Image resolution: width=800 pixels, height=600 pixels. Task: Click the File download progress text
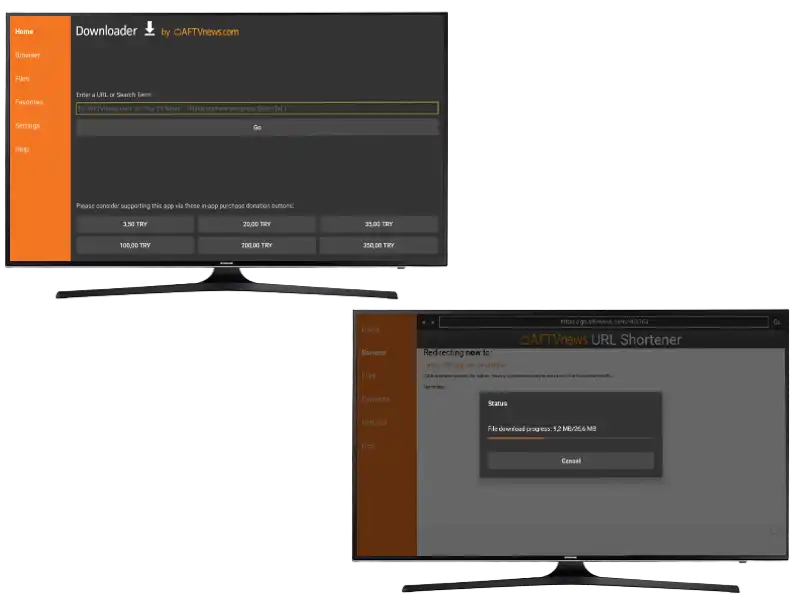tap(542, 429)
